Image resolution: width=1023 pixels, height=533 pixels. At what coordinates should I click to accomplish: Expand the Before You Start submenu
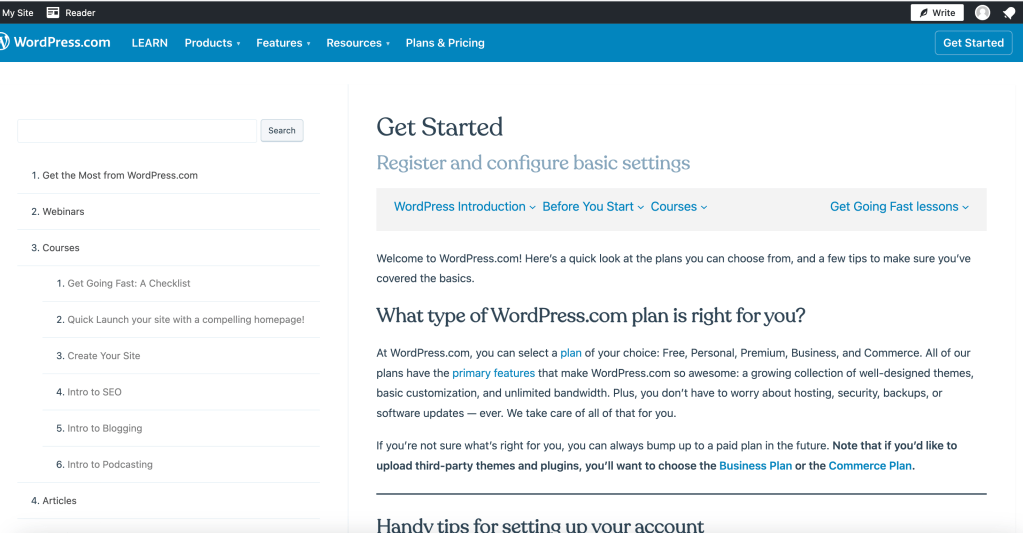click(x=592, y=207)
